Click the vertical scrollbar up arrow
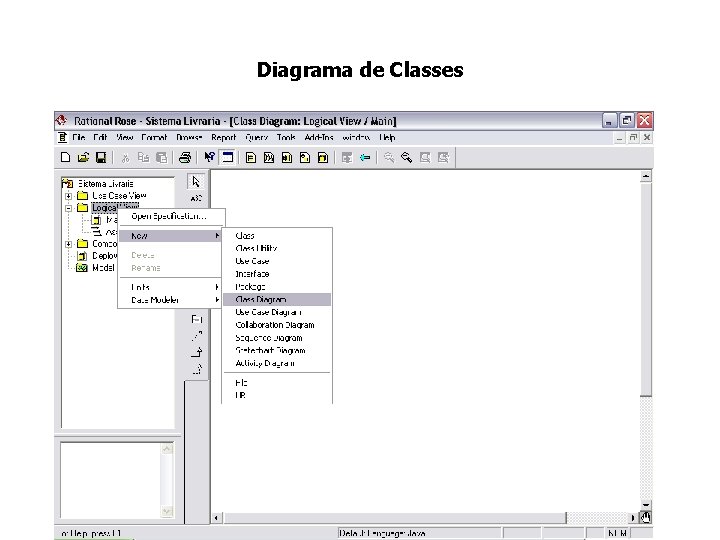Screen dimensions: 720x540 tap(646, 176)
